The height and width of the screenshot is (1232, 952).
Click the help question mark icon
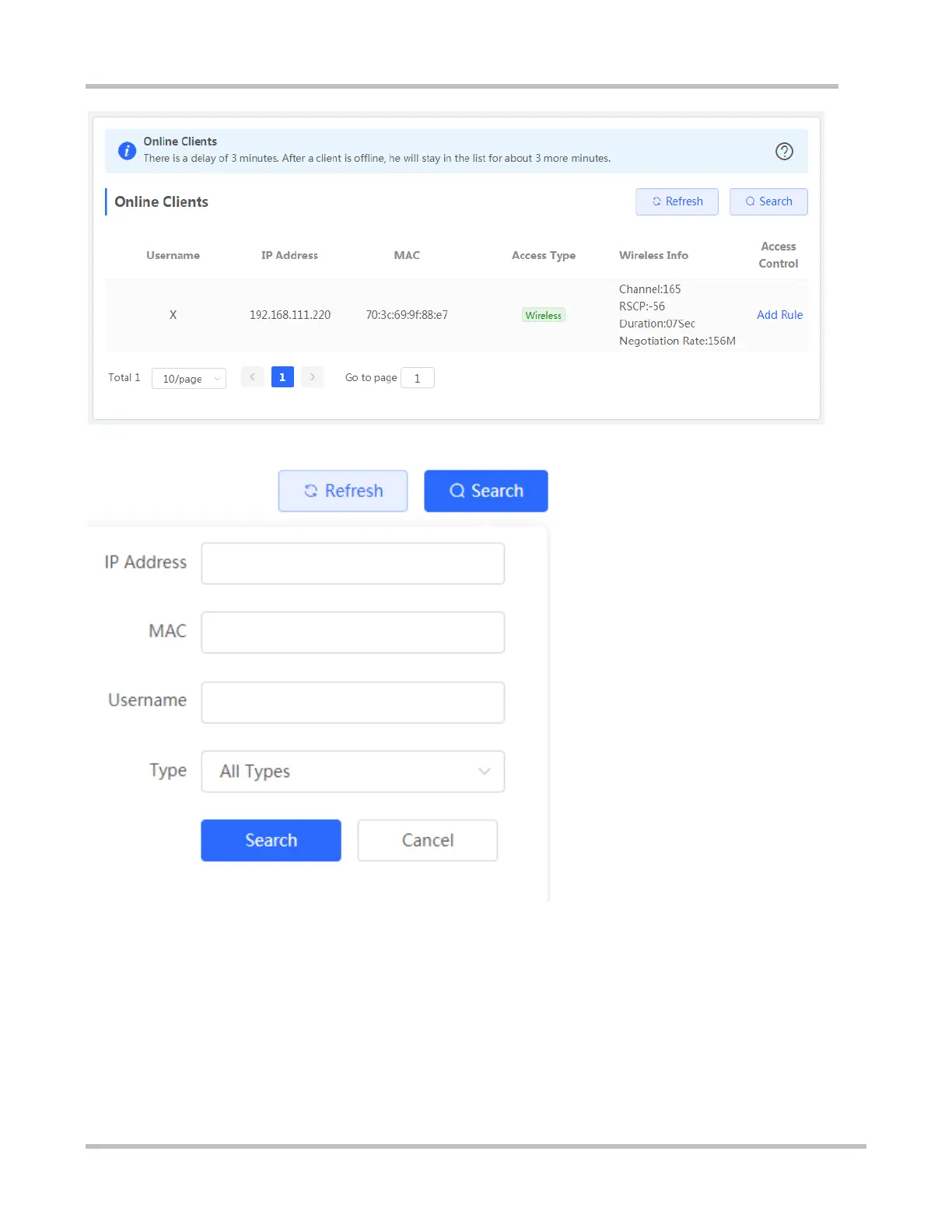tap(784, 152)
